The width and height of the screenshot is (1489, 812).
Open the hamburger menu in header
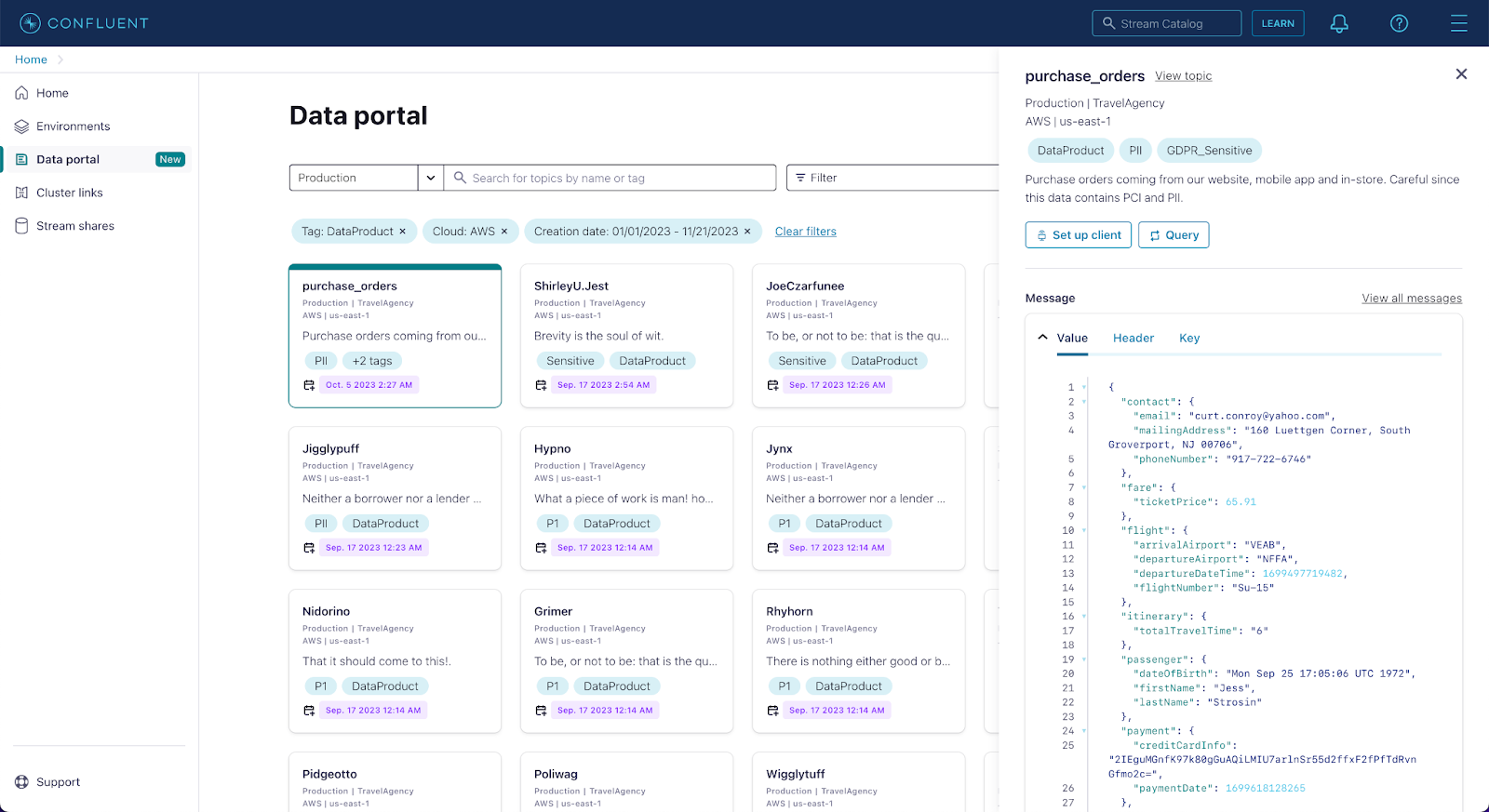tap(1458, 23)
